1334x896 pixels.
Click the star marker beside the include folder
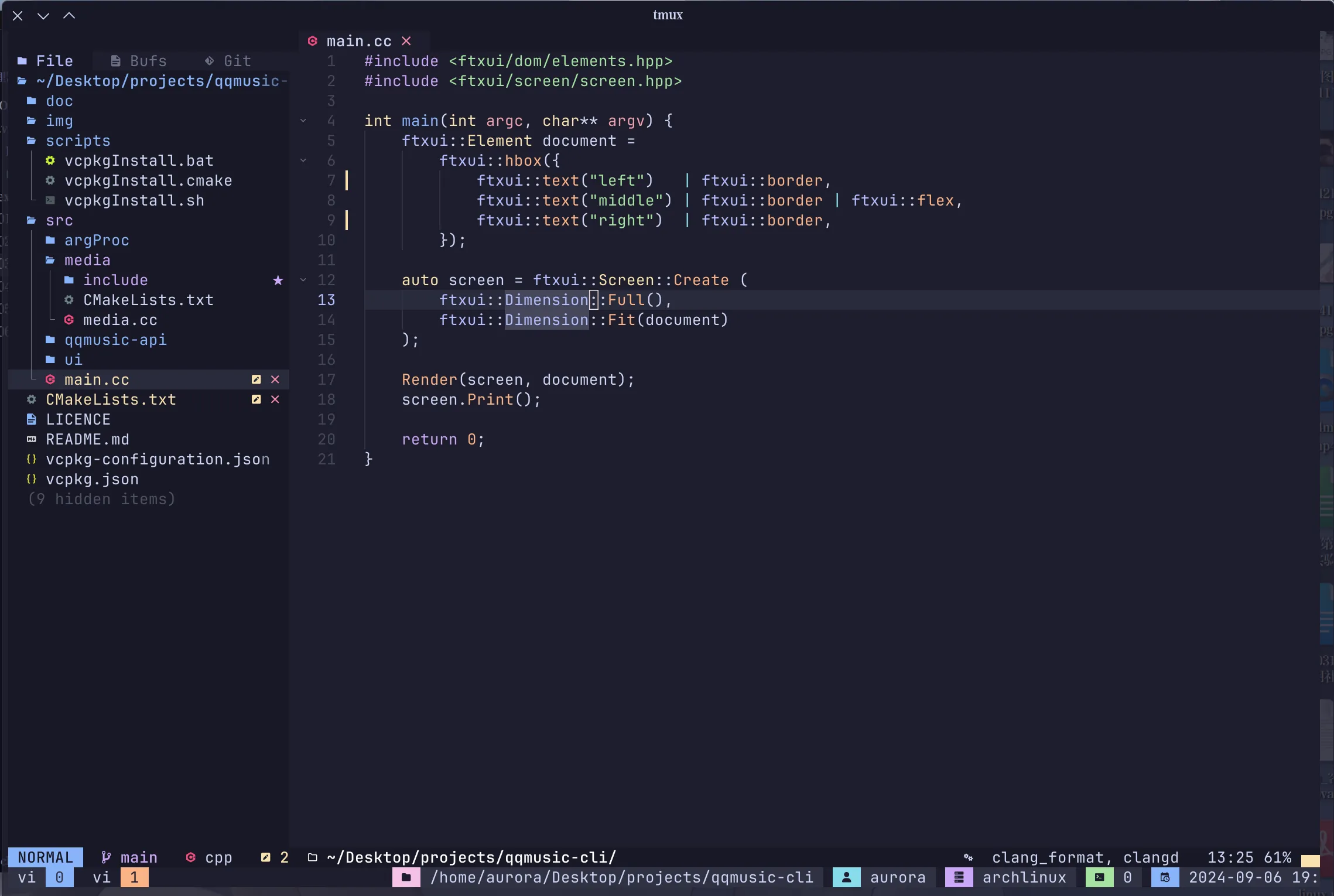coord(278,281)
